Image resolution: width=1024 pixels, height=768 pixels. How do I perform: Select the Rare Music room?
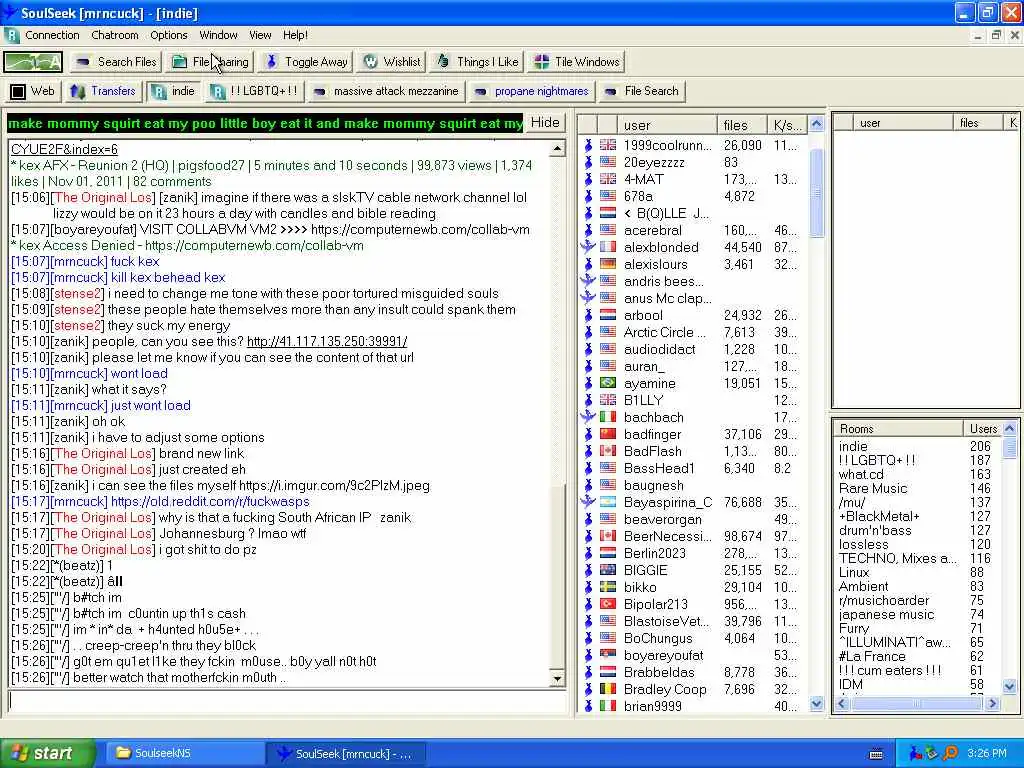[873, 488]
